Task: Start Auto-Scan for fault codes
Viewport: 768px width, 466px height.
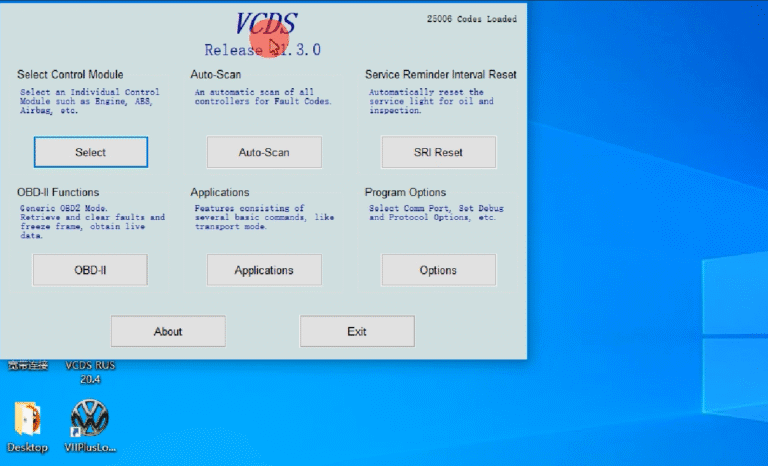Action: 264,152
